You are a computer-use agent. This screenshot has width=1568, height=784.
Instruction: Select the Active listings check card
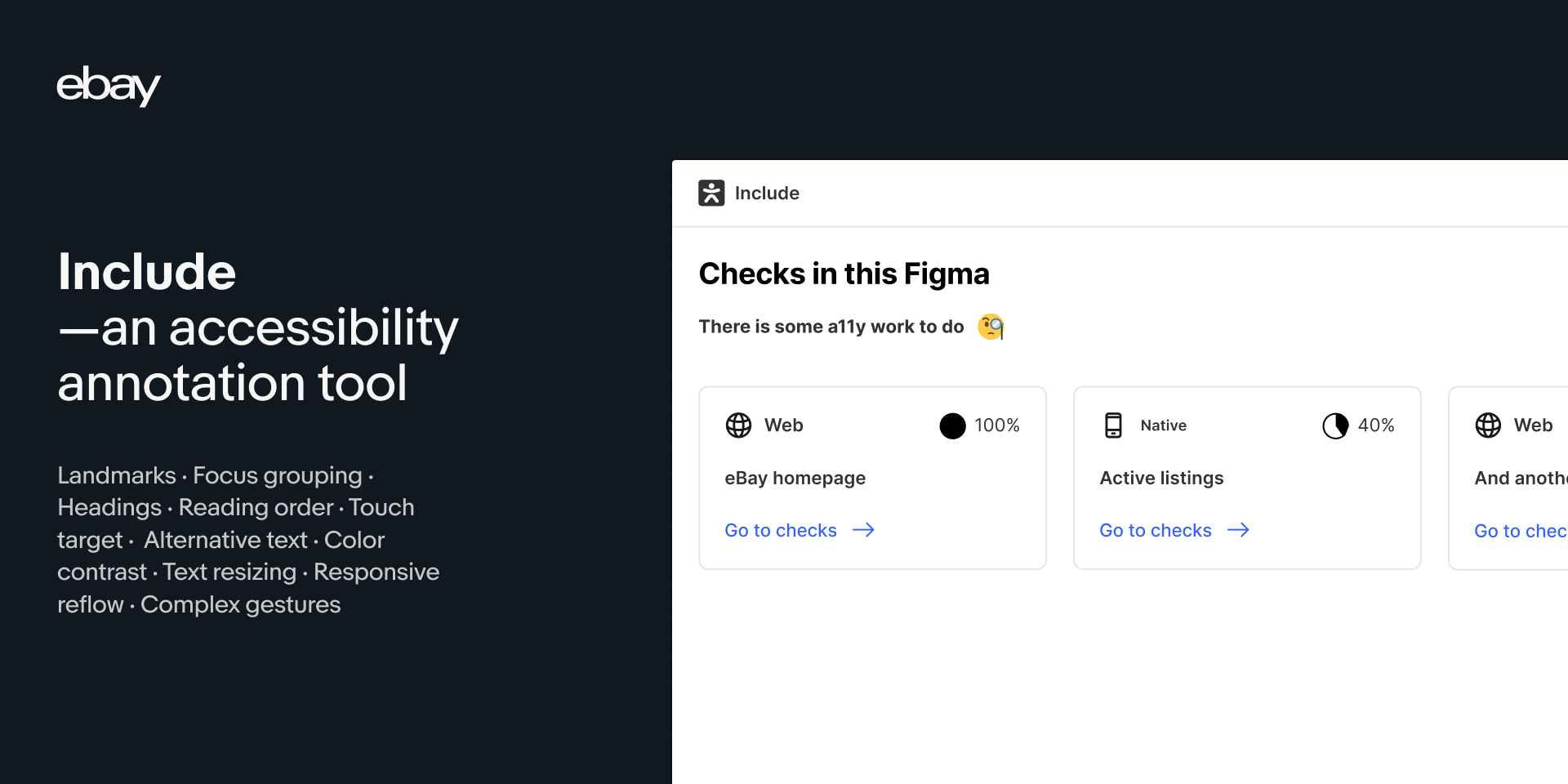point(1247,478)
